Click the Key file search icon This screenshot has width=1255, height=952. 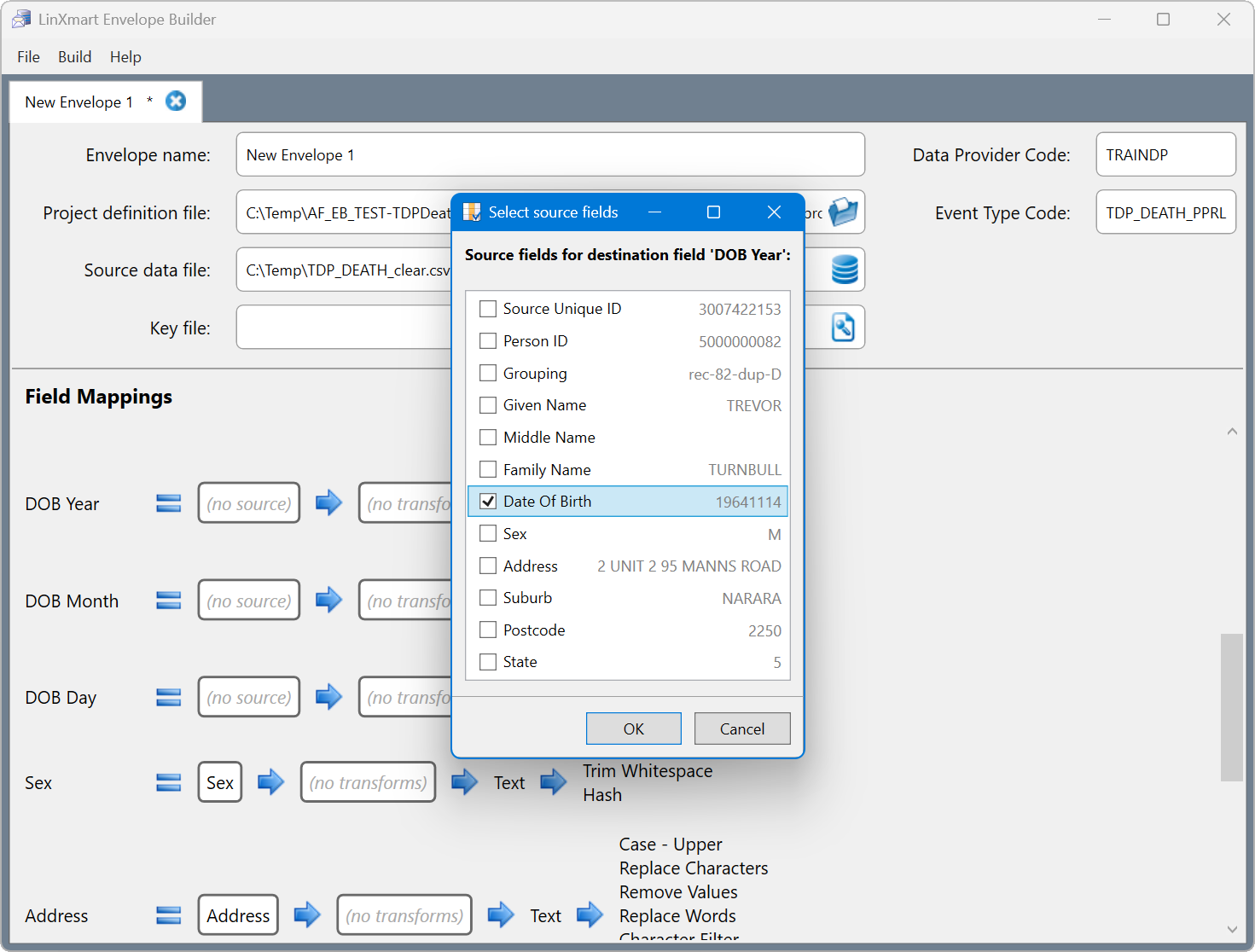pyautogui.click(x=843, y=328)
